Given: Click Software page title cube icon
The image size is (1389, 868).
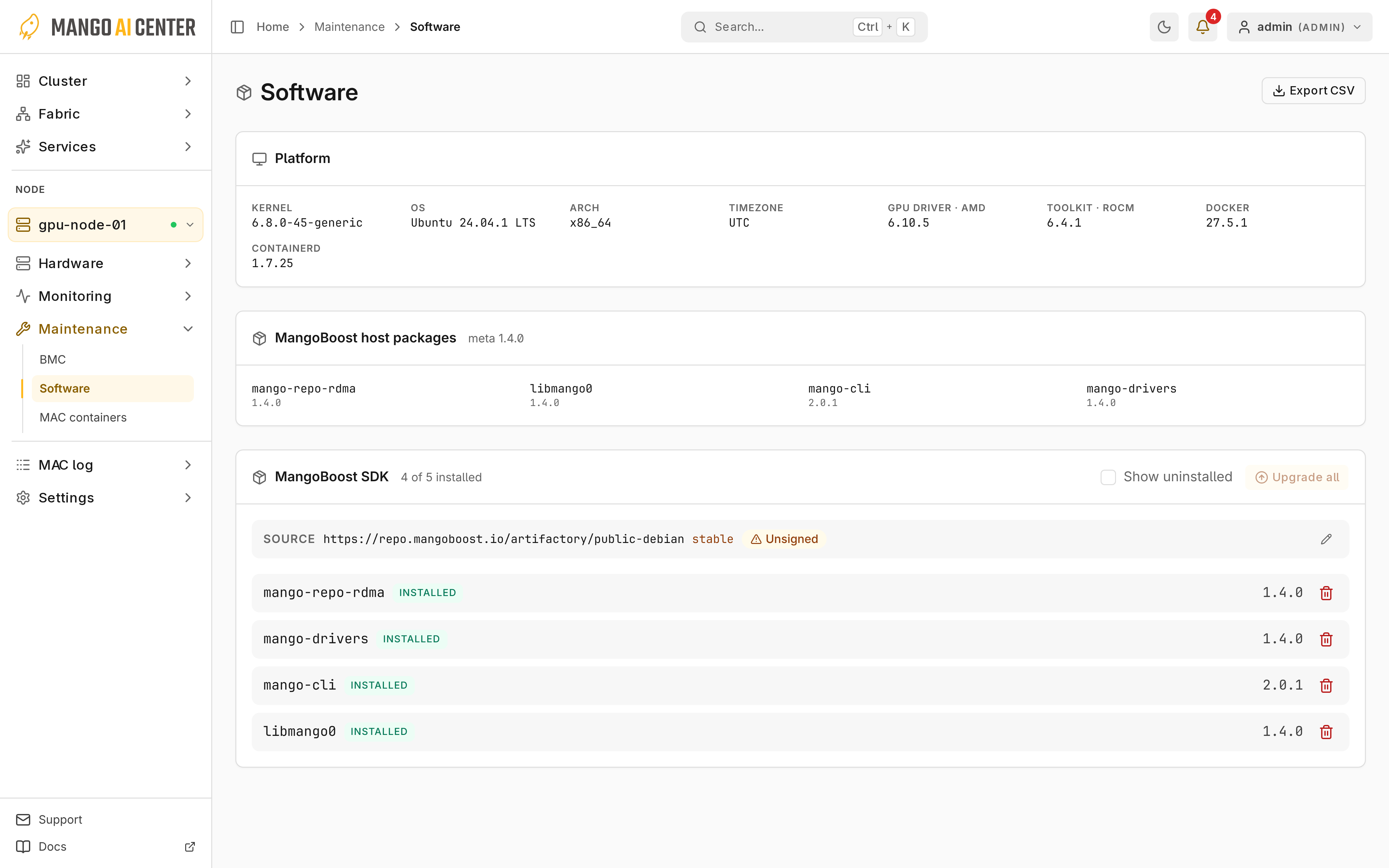Looking at the screenshot, I should [244, 93].
